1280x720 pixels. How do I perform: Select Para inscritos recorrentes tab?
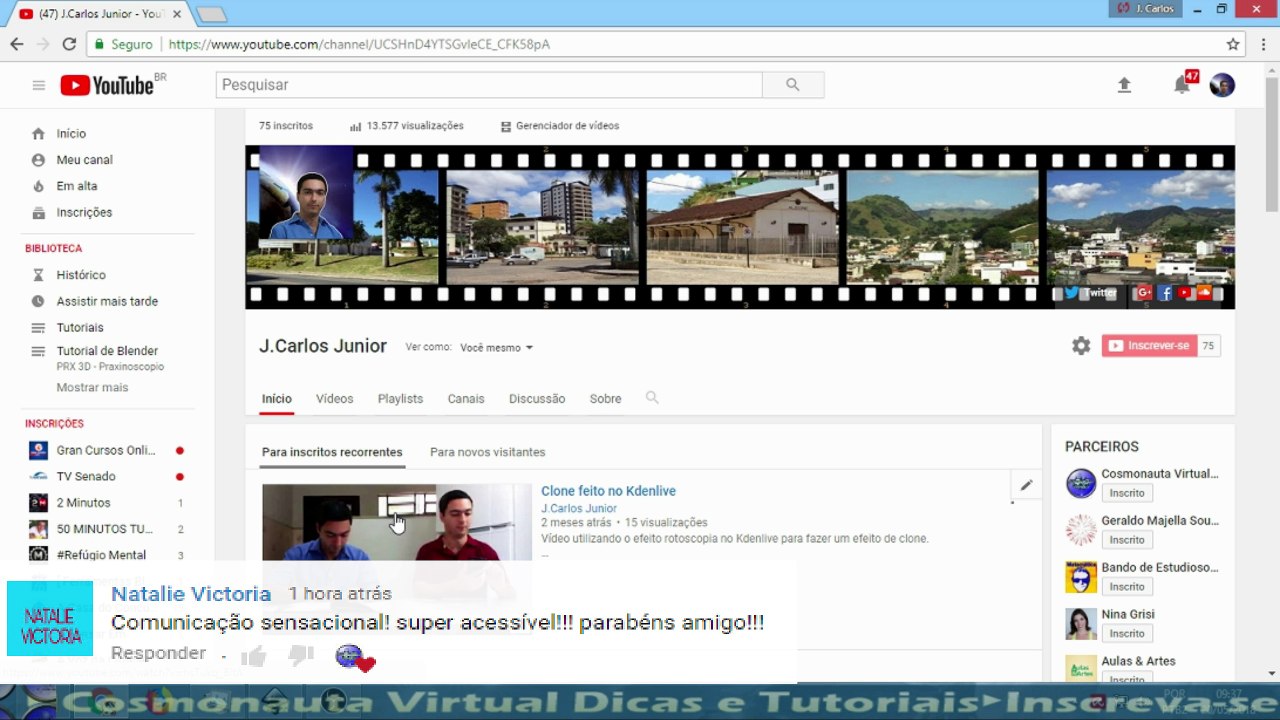point(332,452)
